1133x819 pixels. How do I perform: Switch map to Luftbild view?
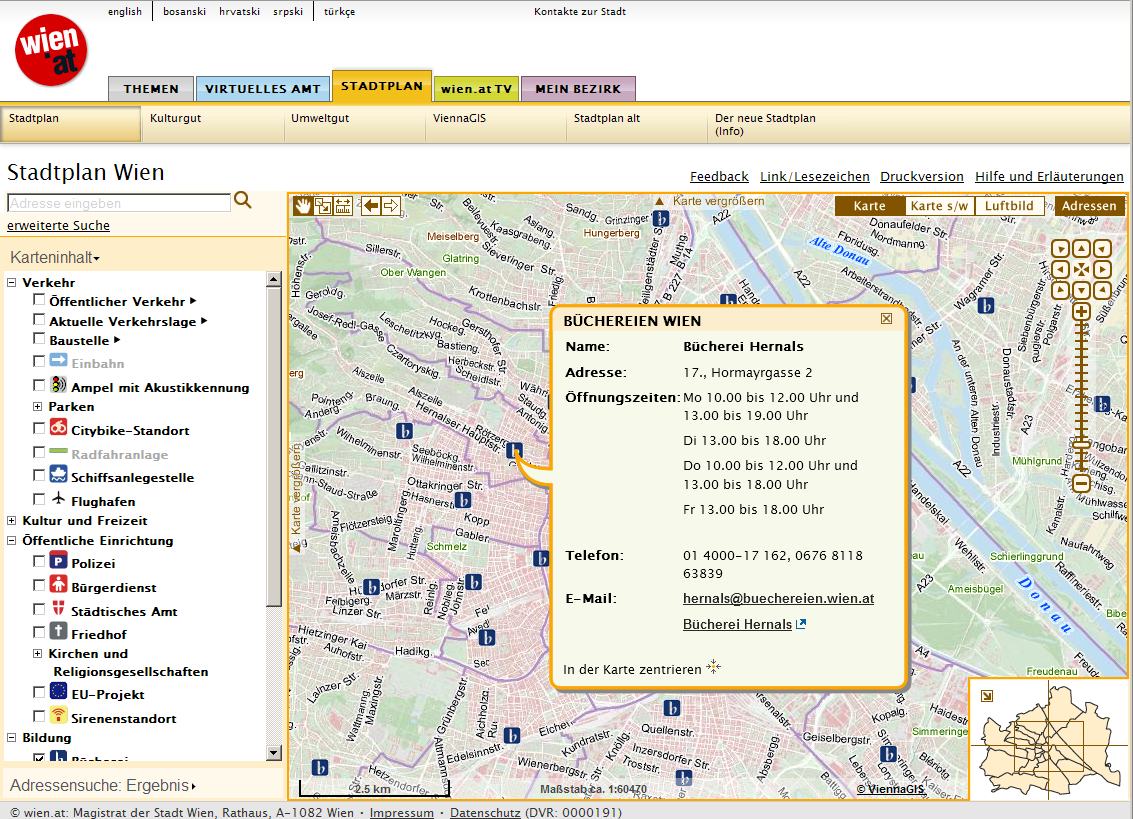click(1009, 206)
